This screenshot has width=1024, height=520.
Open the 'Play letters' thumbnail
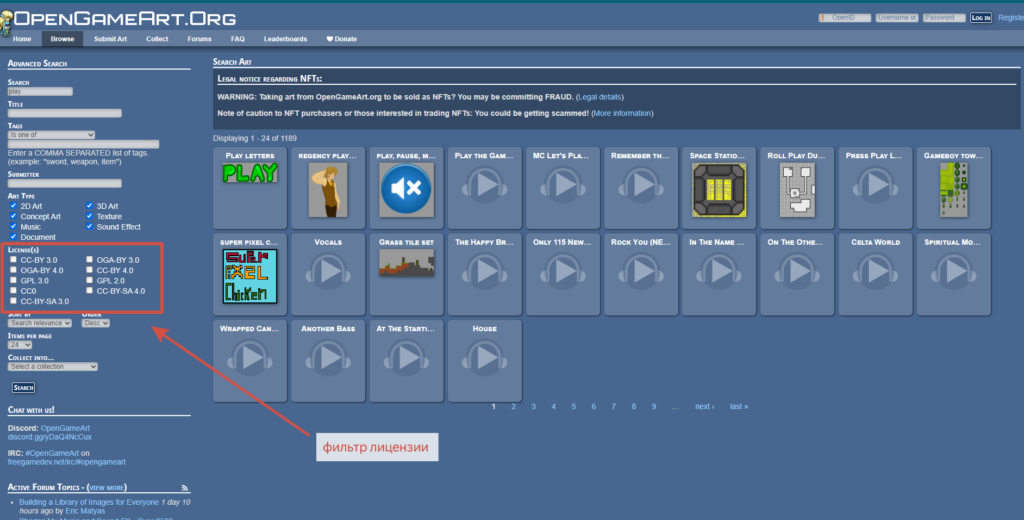[x=249, y=172]
